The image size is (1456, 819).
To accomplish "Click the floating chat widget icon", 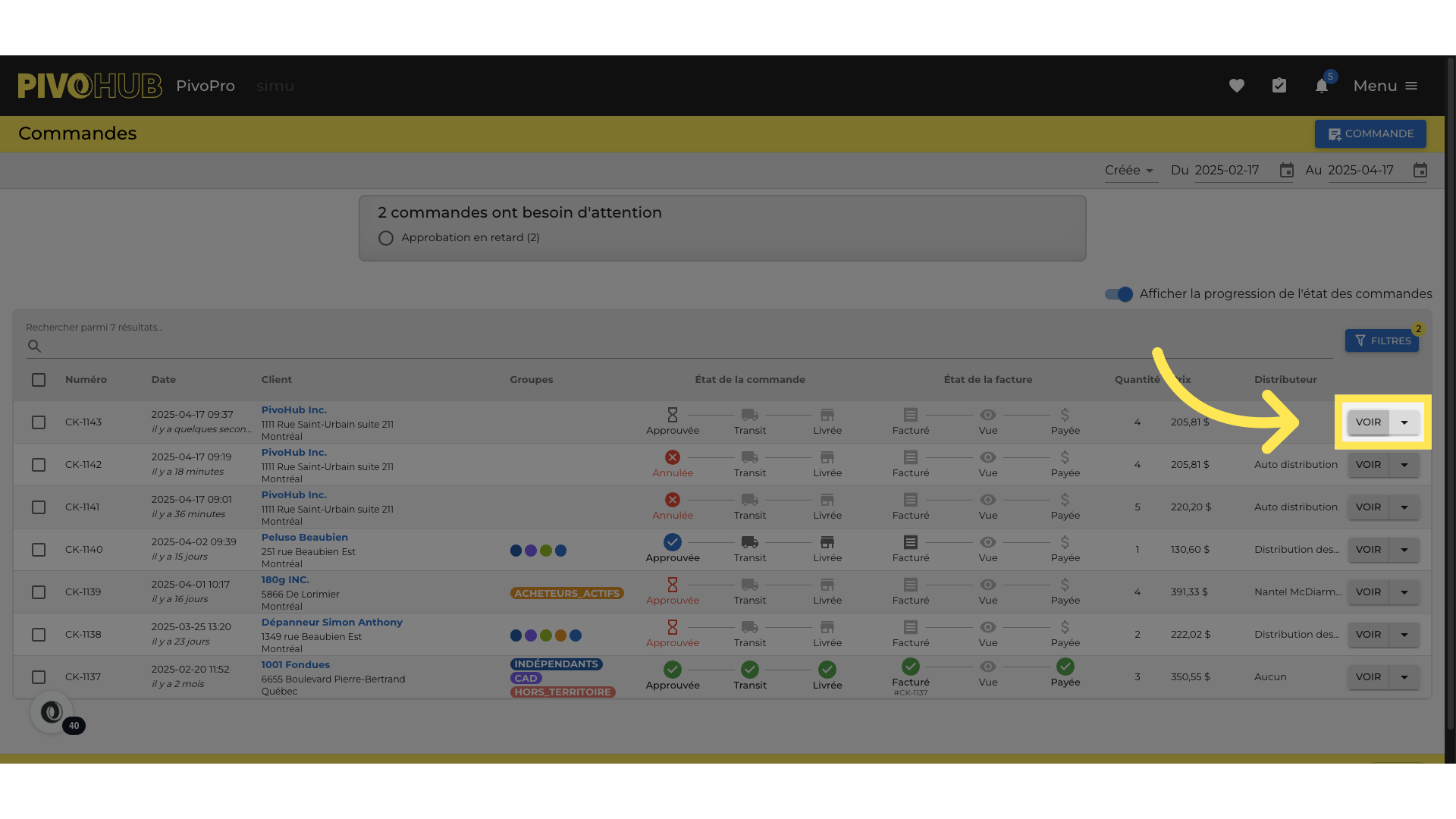I will click(52, 712).
